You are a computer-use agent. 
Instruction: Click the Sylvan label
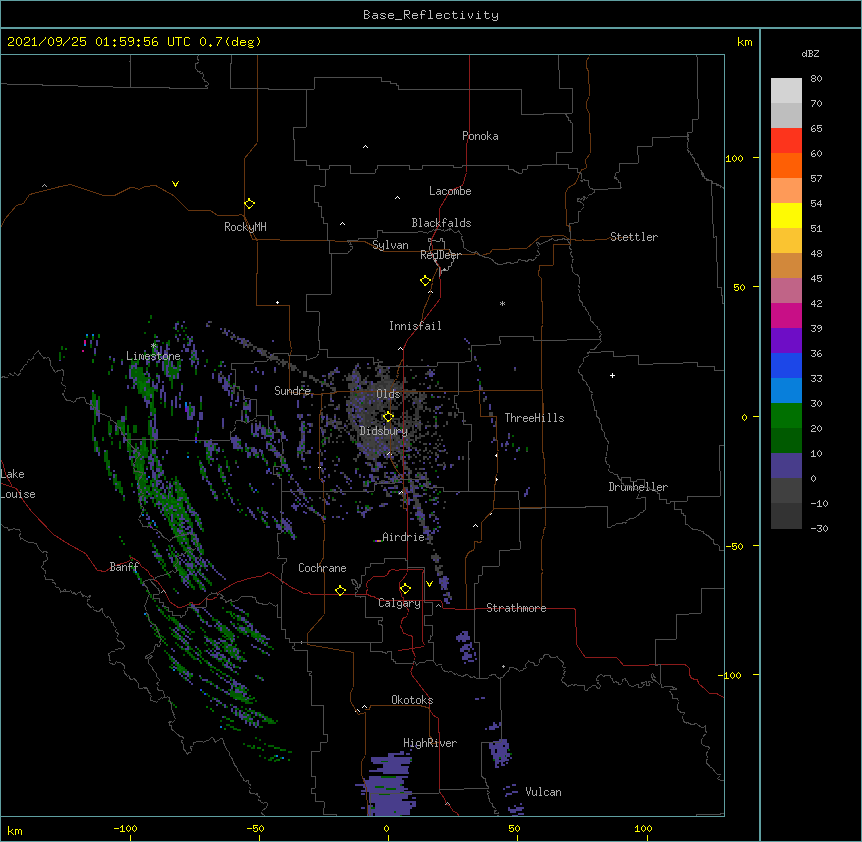click(x=390, y=245)
